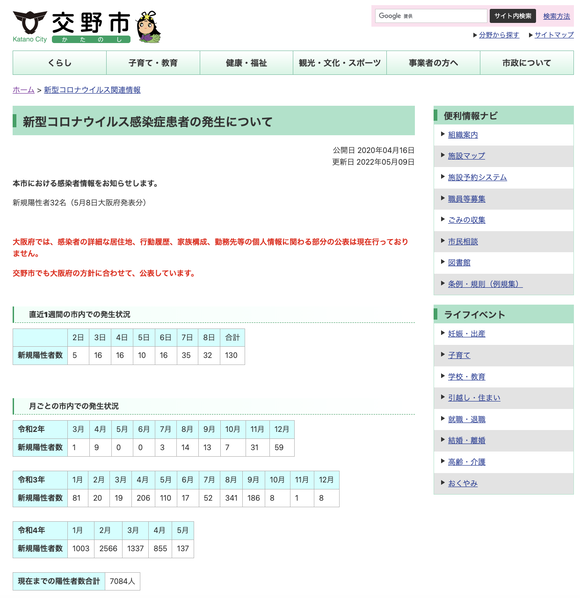Click the 現在までの陽性者数合計 label cell
The height and width of the screenshot is (598, 580).
click(59, 581)
